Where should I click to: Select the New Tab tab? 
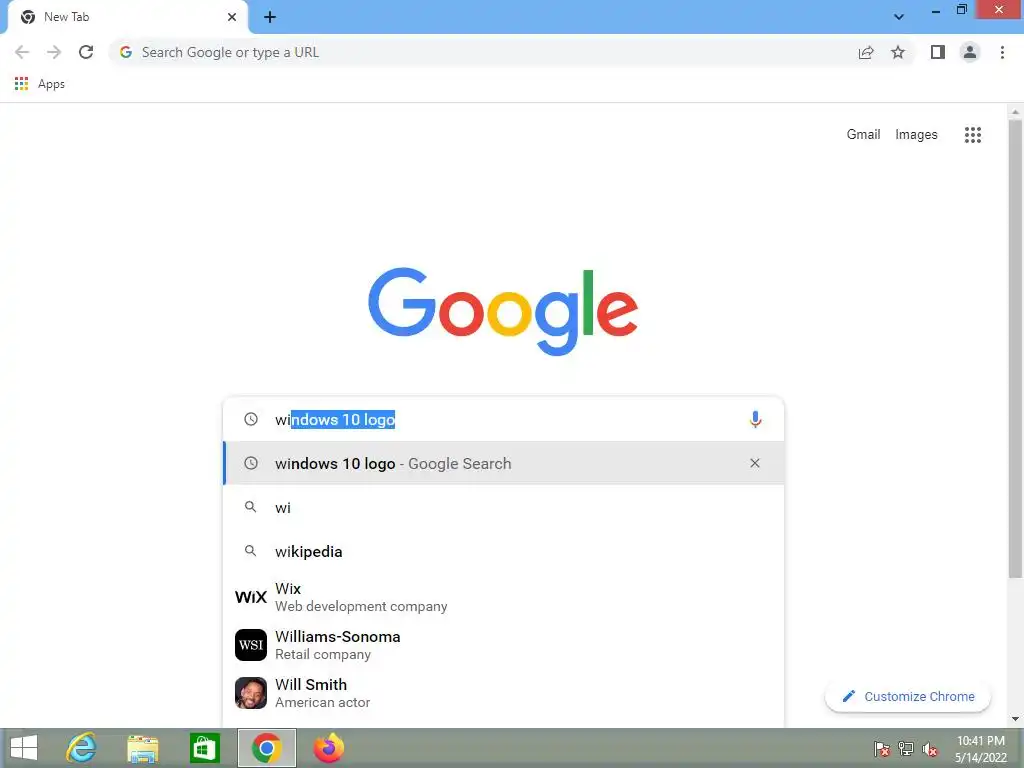point(127,17)
